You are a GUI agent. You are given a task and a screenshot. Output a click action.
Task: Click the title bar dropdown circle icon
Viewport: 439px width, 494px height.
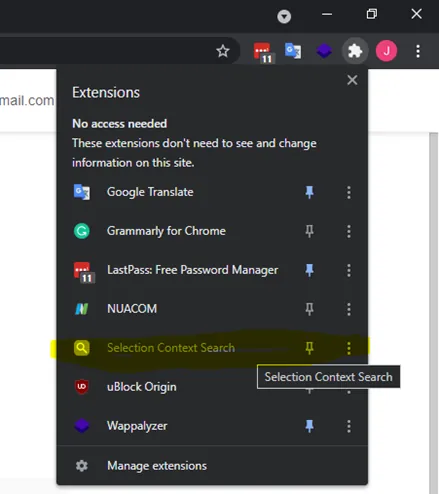[284, 16]
